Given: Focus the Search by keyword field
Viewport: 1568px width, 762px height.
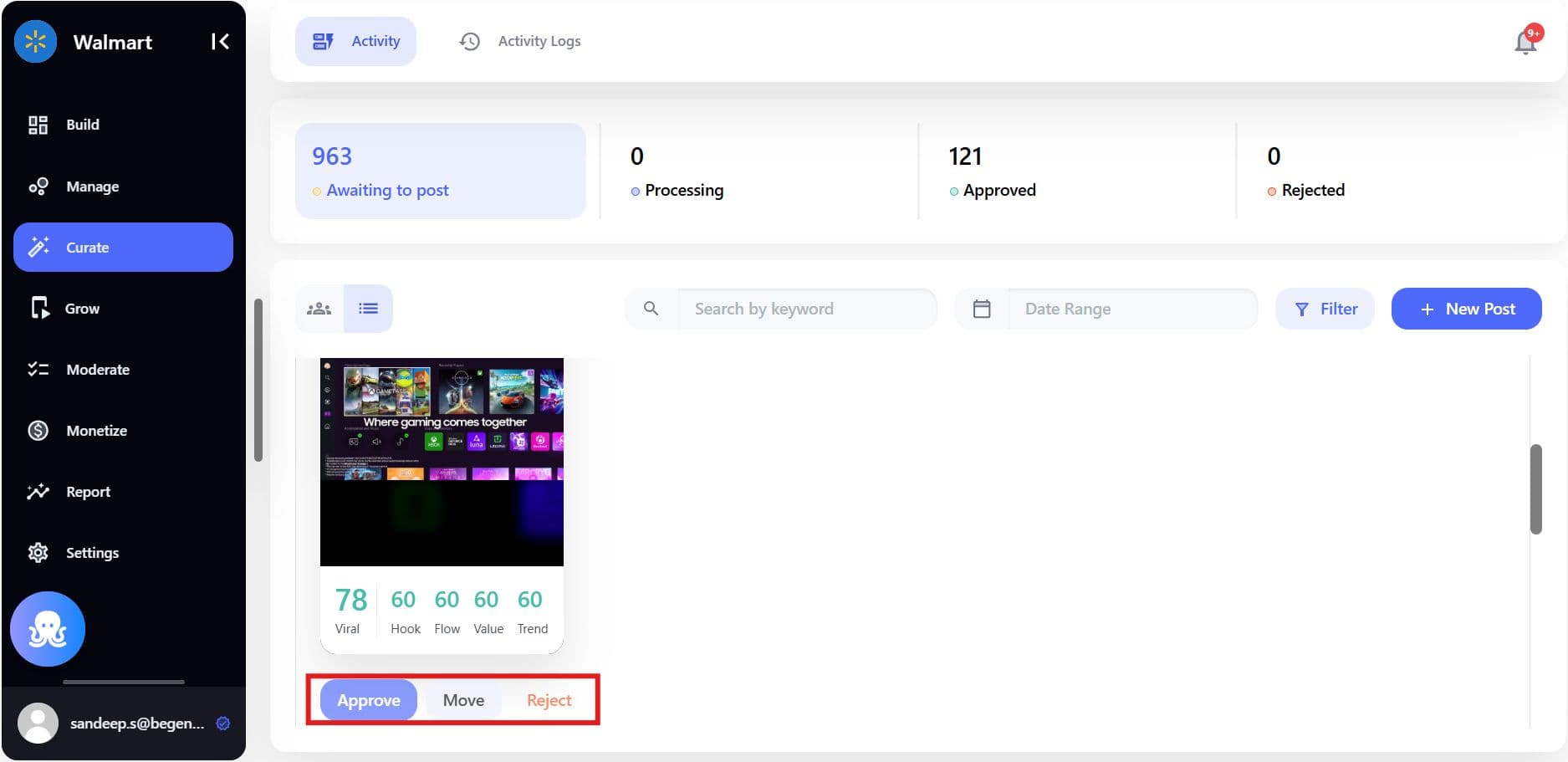Looking at the screenshot, I should 807,309.
